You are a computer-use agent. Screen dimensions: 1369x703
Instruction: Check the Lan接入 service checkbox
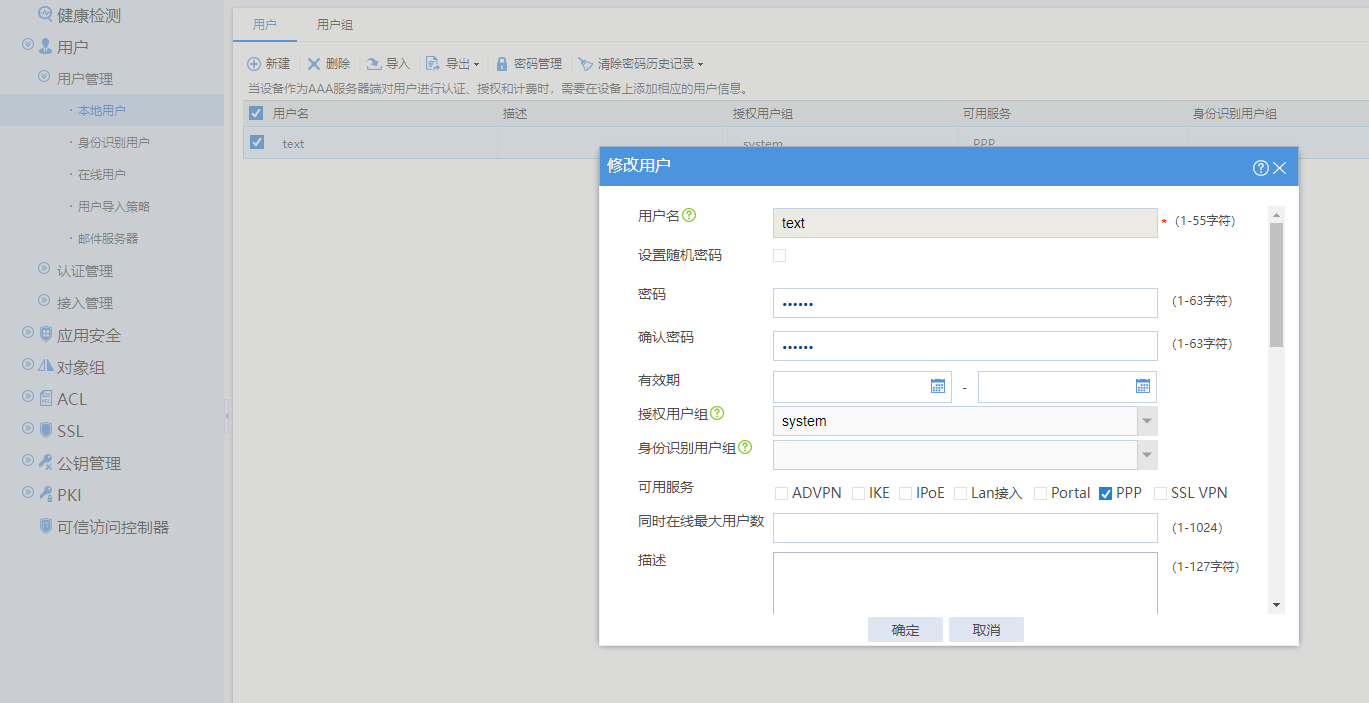[x=960, y=493]
